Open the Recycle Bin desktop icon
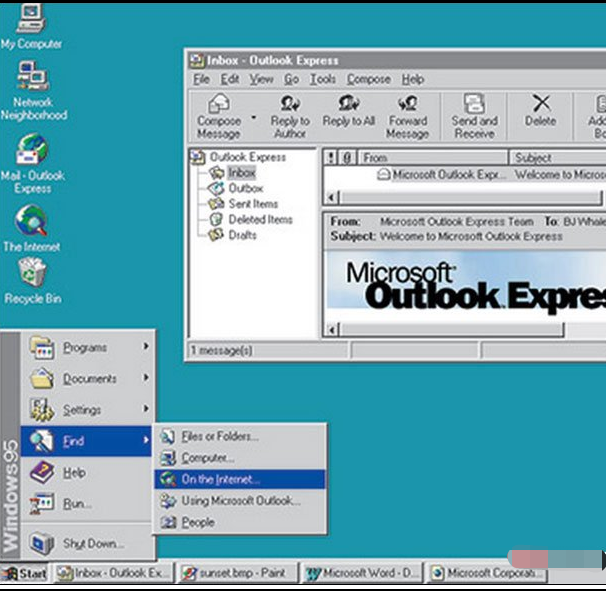 pos(32,281)
